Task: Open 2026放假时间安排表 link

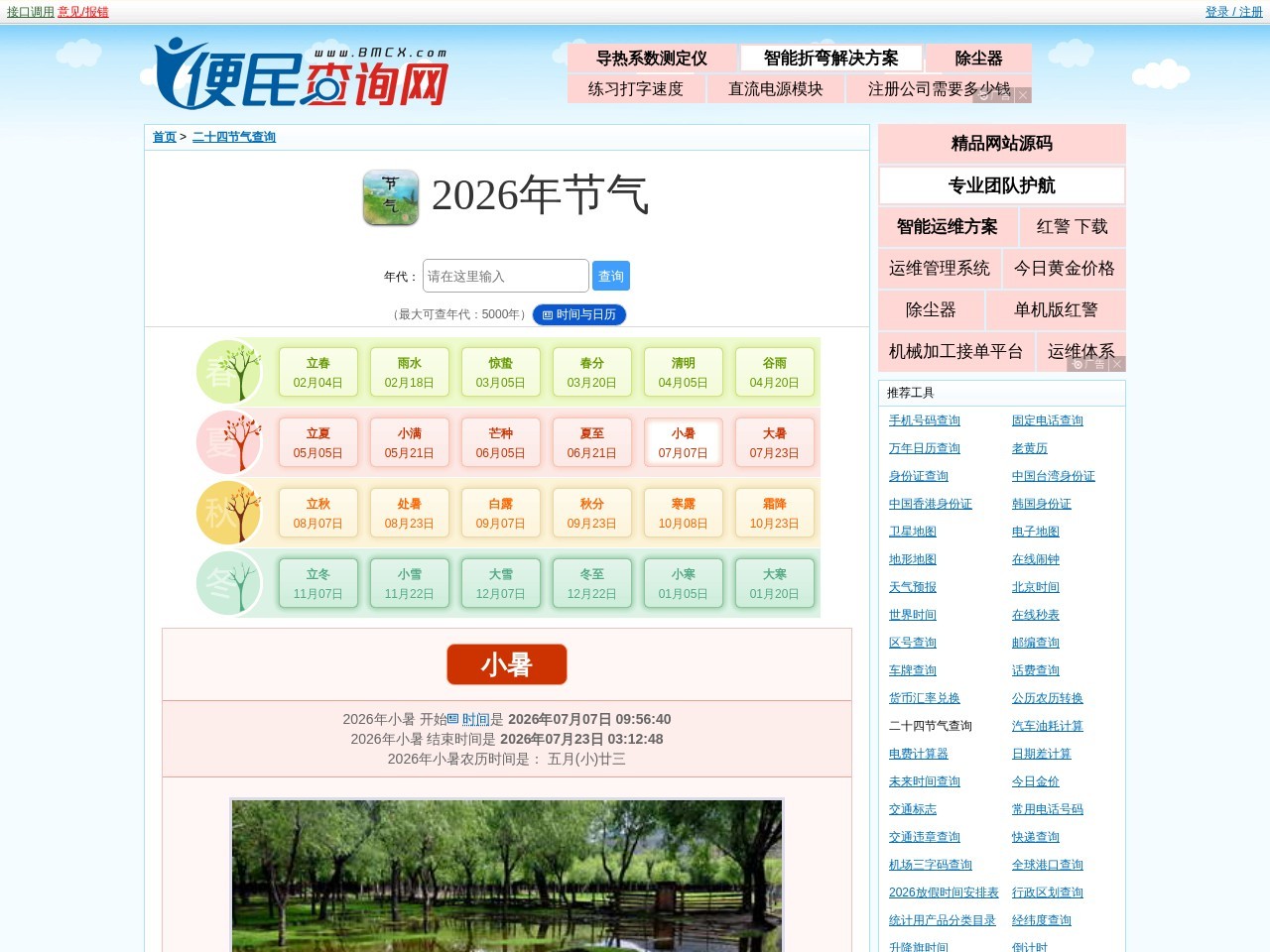Action: 944,892
